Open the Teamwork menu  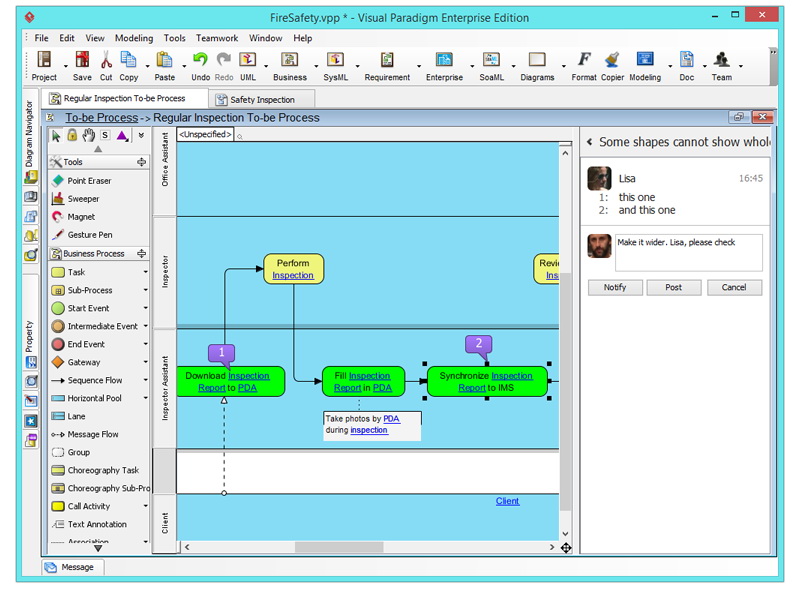click(x=217, y=38)
